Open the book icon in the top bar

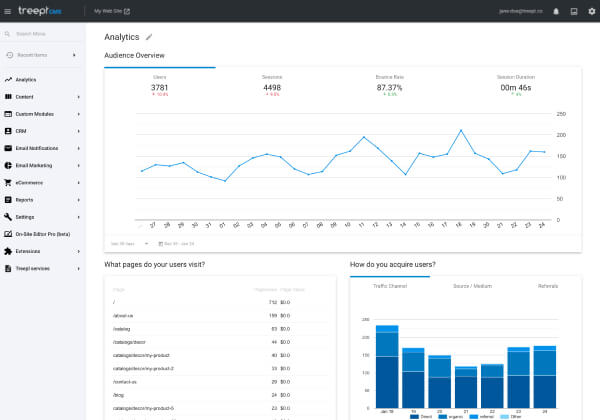pos(574,11)
